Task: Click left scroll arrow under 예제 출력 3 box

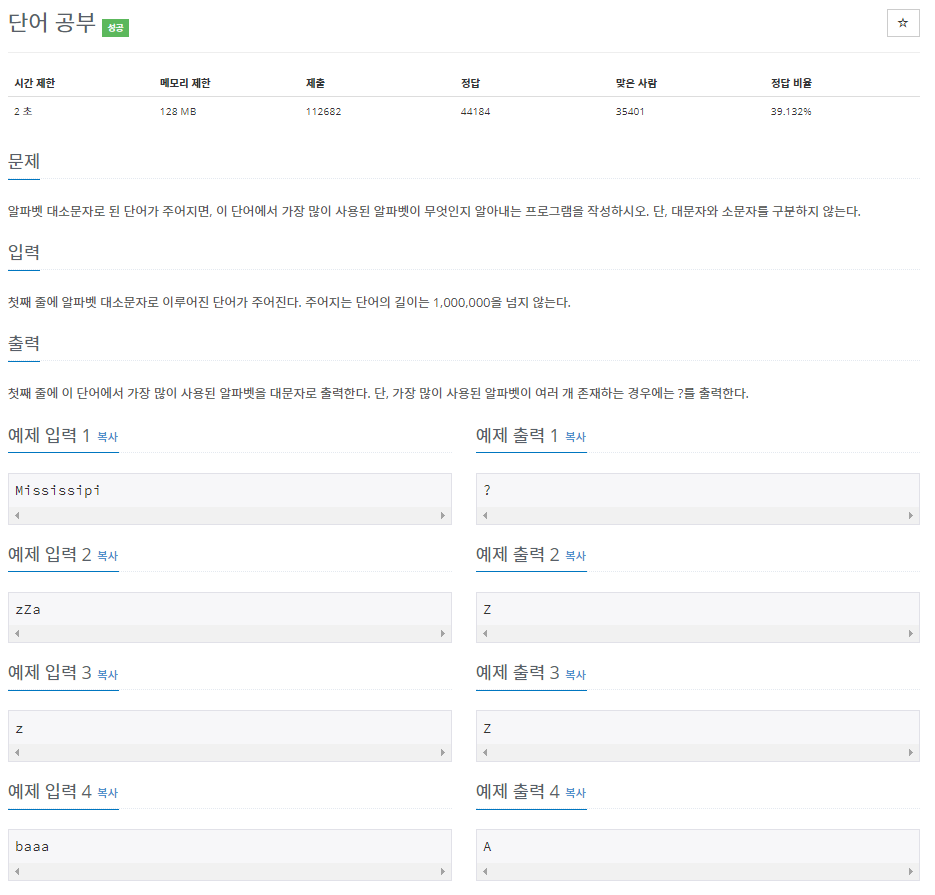Action: coord(485,752)
